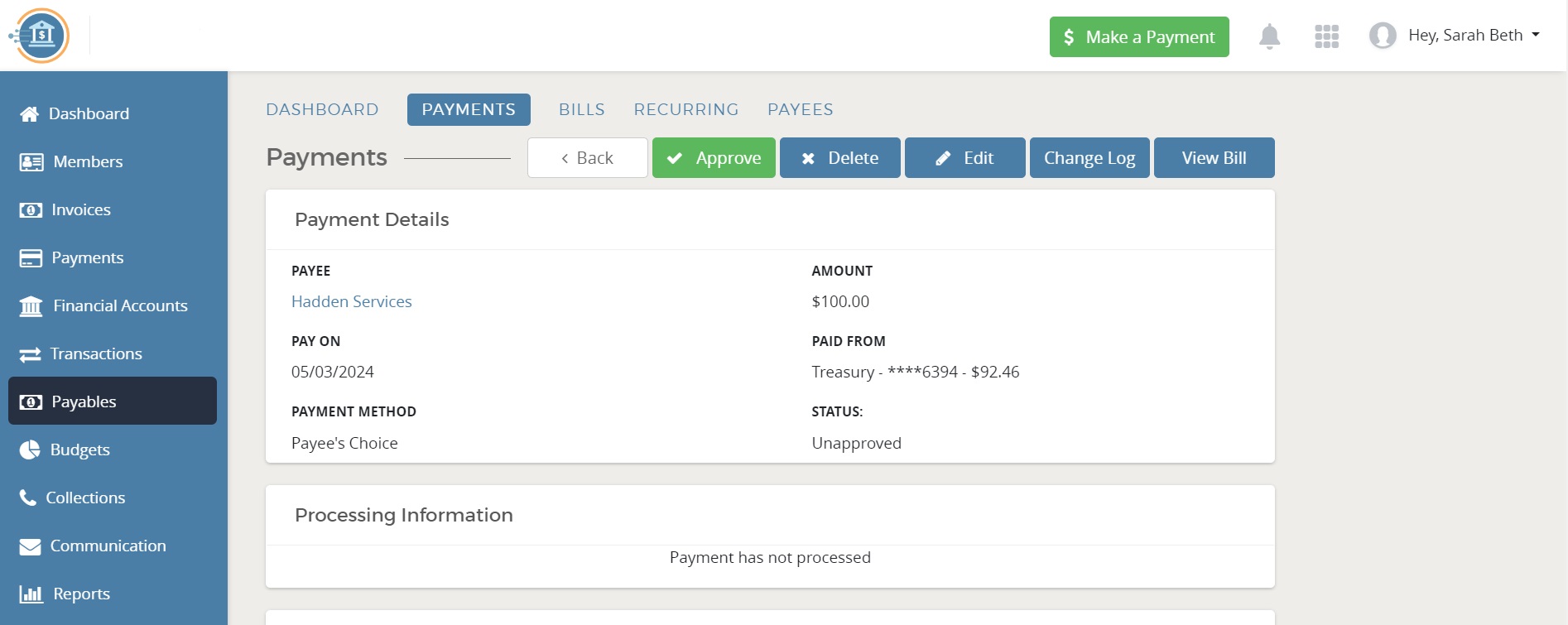Image resolution: width=1568 pixels, height=625 pixels.
Task: Open Transactions using the arrows icon
Action: pyautogui.click(x=30, y=353)
